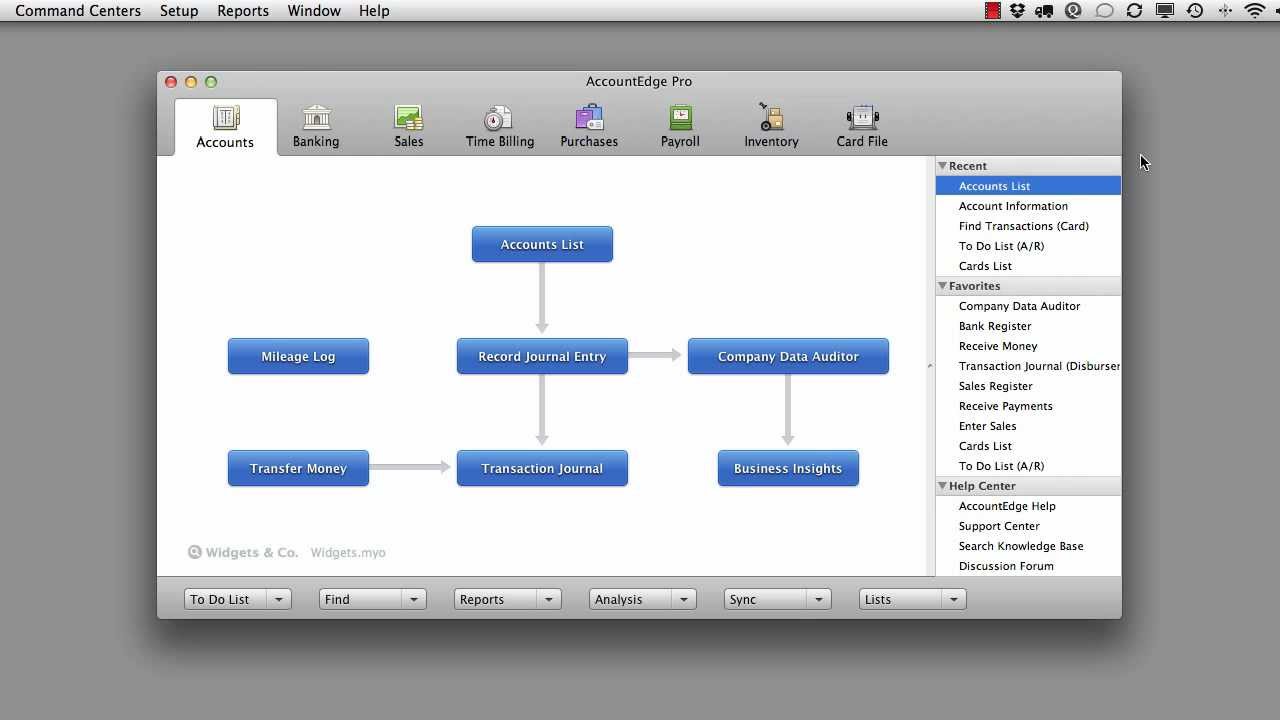Open To Do List (A/R) under Favorites
The image size is (1280, 720).
pos(1028,466)
